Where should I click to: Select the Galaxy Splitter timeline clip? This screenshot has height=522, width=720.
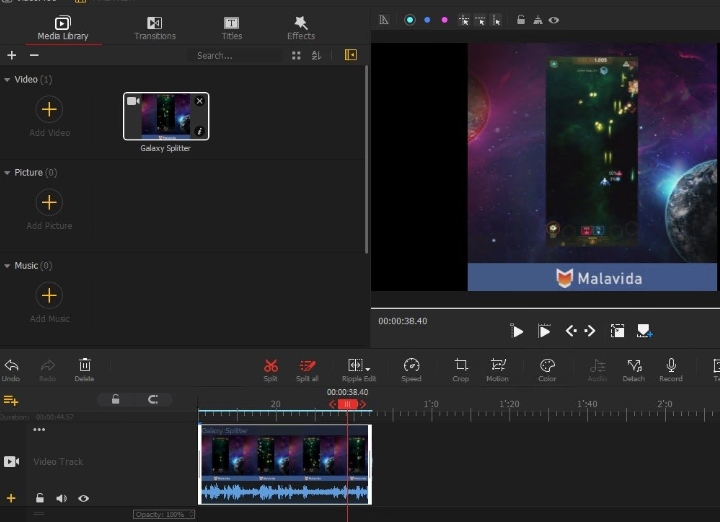click(285, 464)
